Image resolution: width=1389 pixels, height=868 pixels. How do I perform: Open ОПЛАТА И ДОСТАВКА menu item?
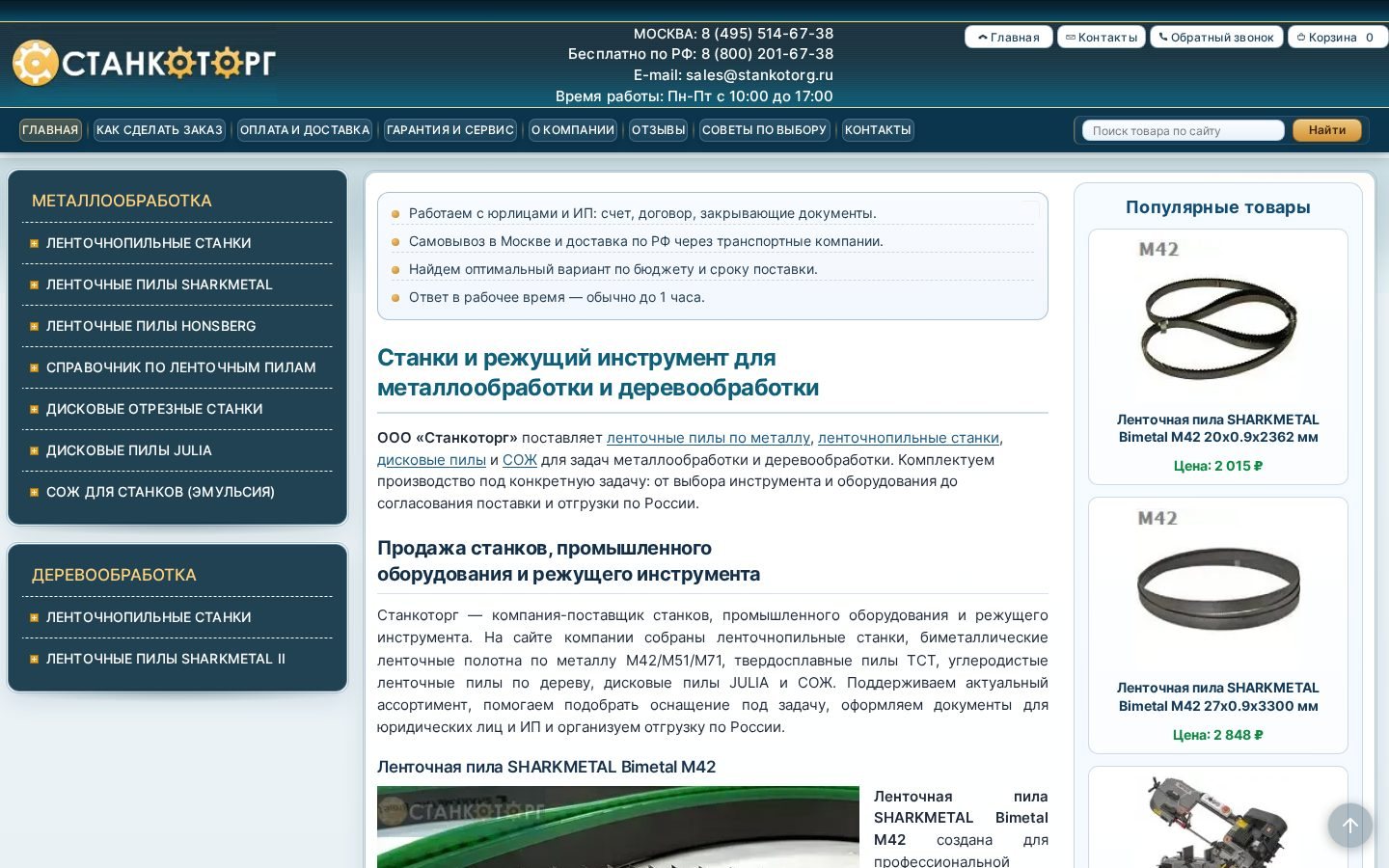pos(305,130)
